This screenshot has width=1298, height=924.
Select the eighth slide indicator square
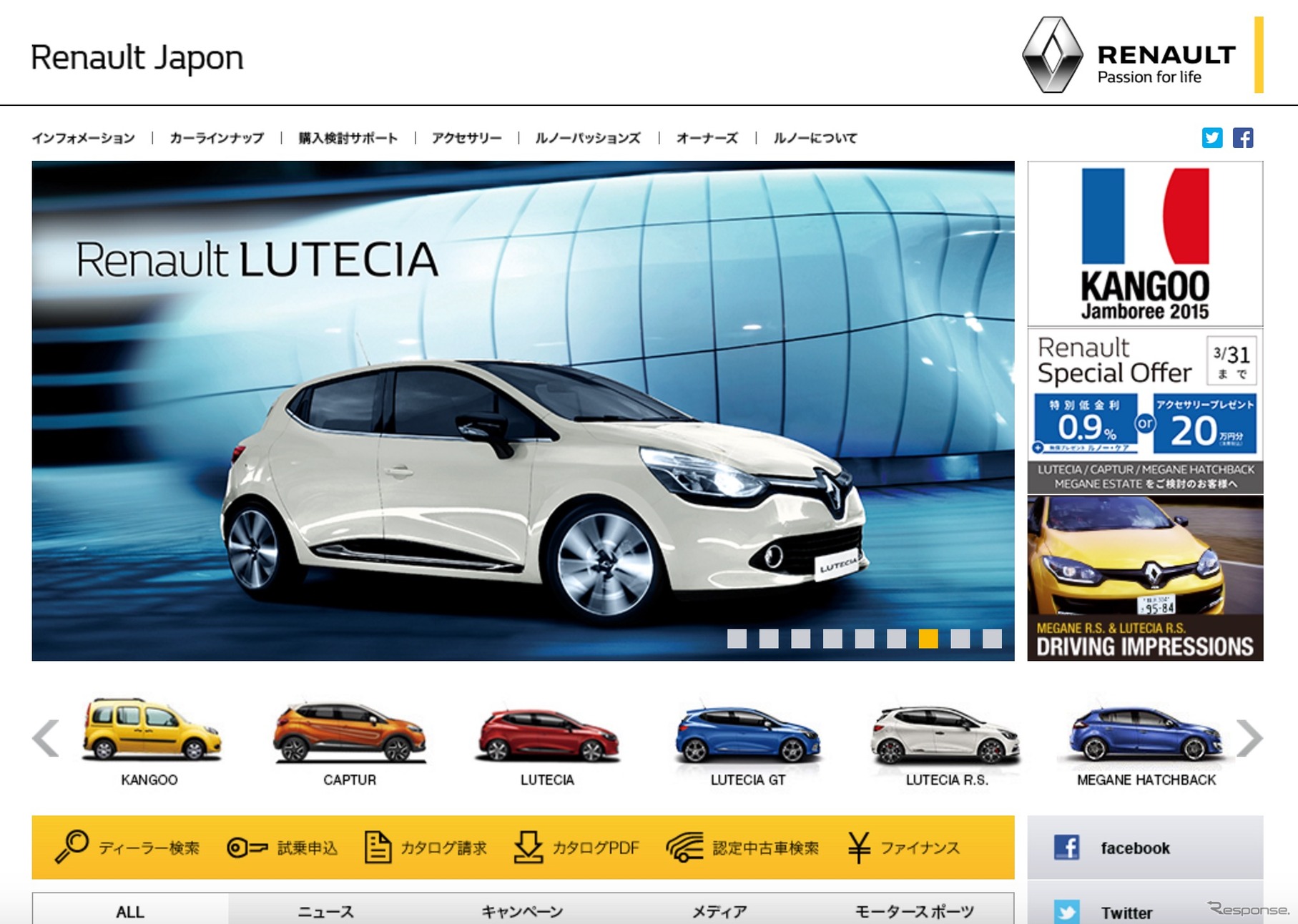(960, 639)
